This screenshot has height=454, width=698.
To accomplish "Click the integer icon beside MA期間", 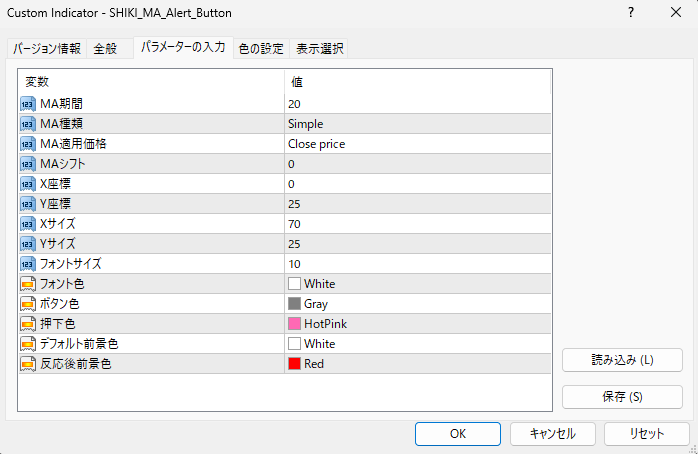I will click(x=28, y=104).
